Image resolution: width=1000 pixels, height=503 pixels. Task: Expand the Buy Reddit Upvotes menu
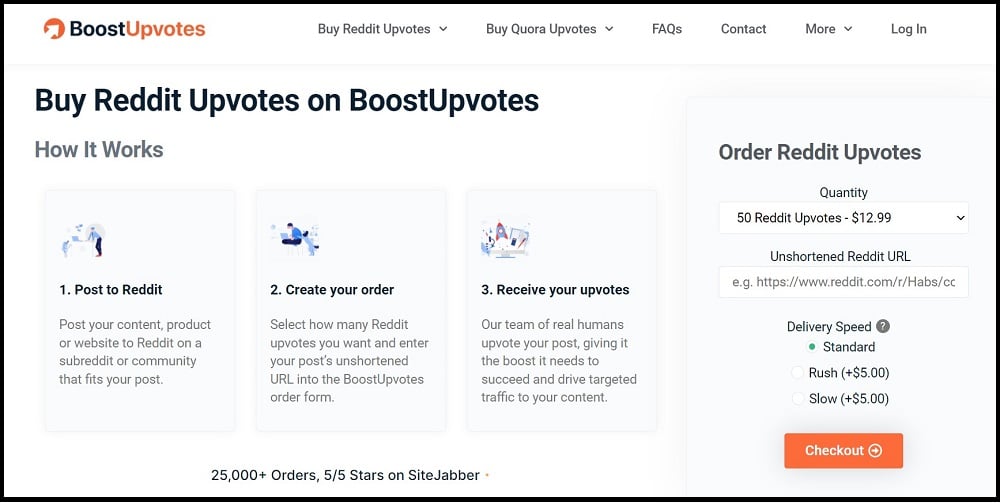[383, 29]
